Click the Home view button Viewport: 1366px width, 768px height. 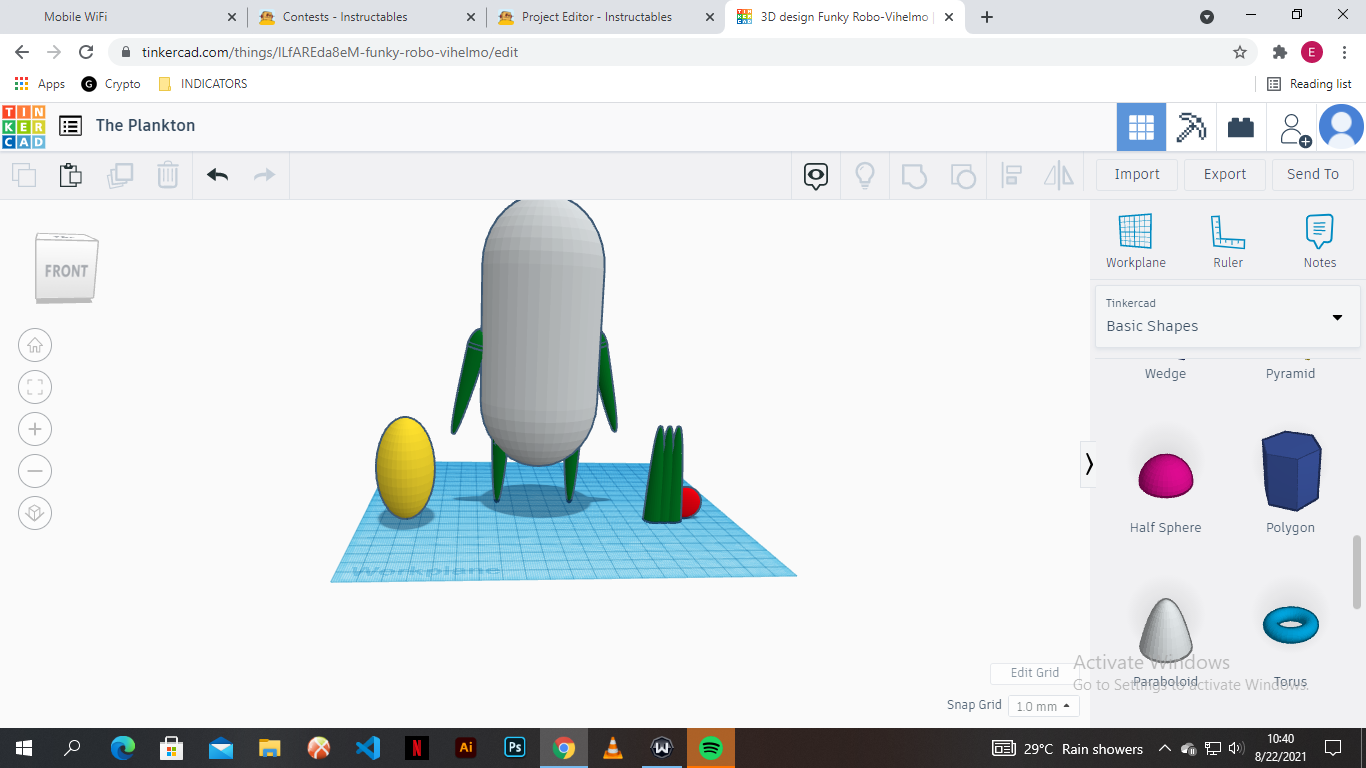[35, 346]
